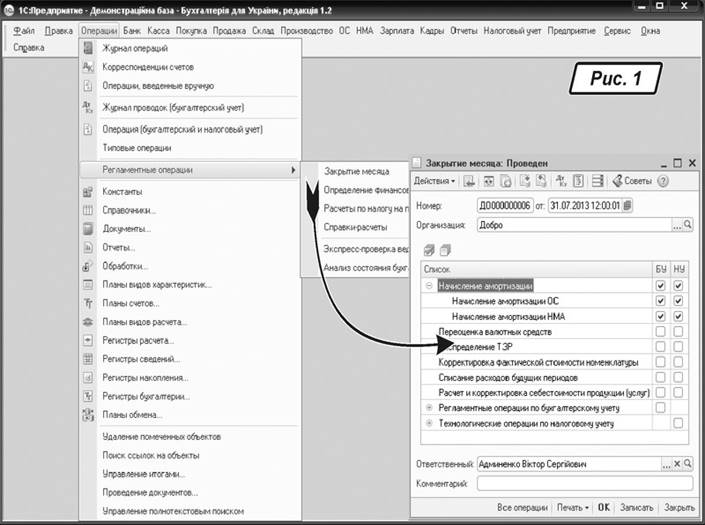The height and width of the screenshot is (525, 705).
Task: Click the magnifier icon in Ответственный field
Action: coord(688,464)
